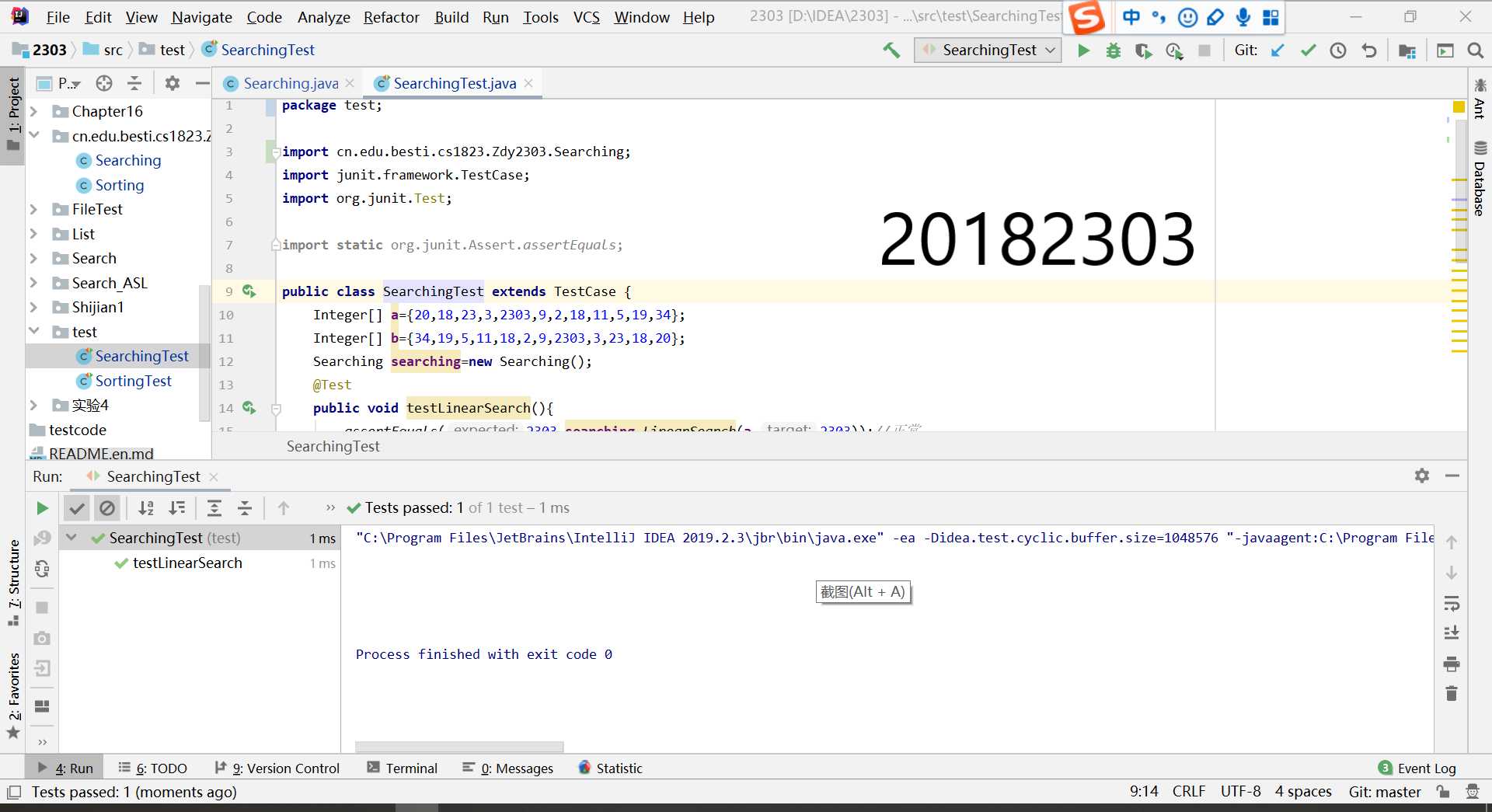Image resolution: width=1492 pixels, height=812 pixels.
Task: Toggle read-only lock in status bar
Action: coord(1443,792)
